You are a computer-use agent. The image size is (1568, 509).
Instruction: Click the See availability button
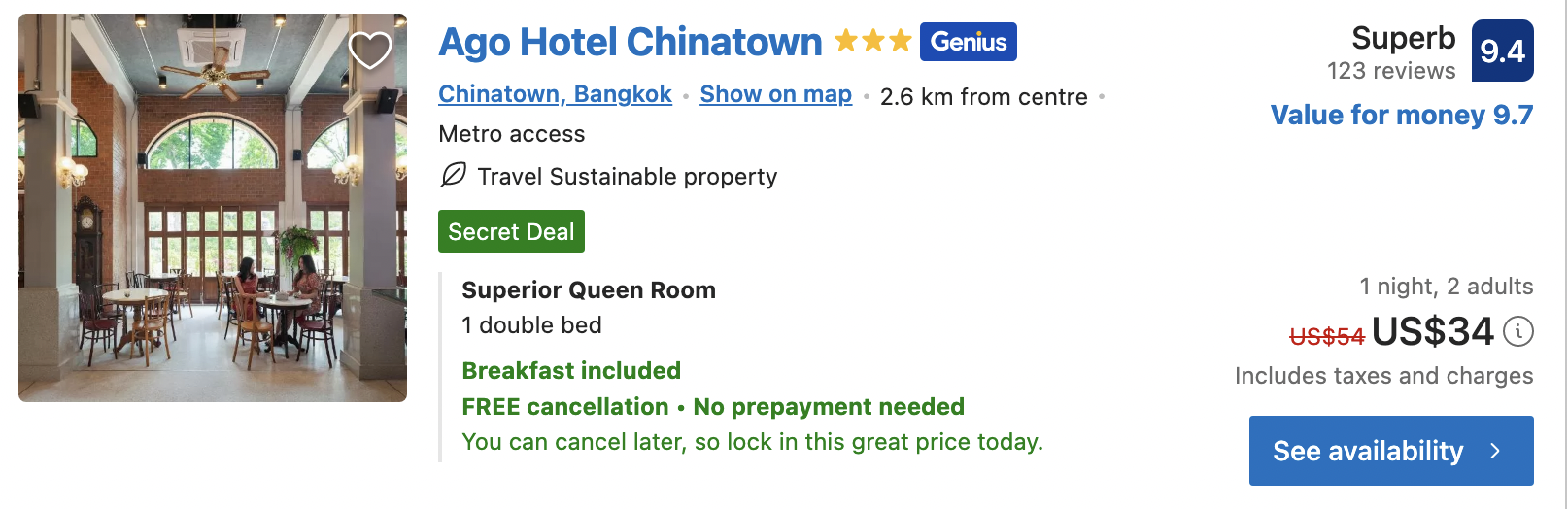[1391, 451]
